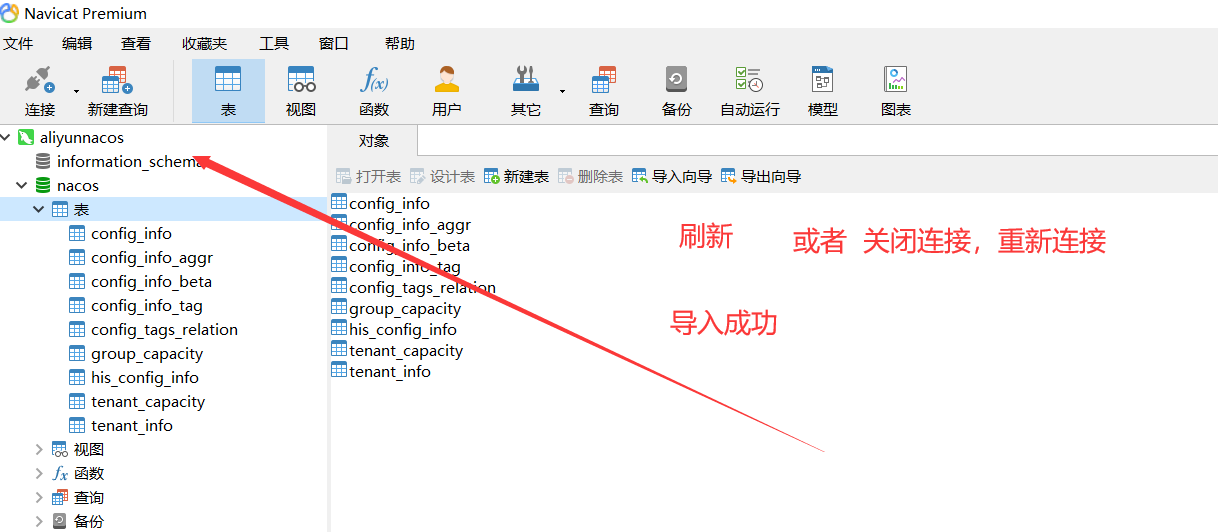Click tenant_capacity table icon in object list
1218x532 pixels.
click(x=339, y=350)
